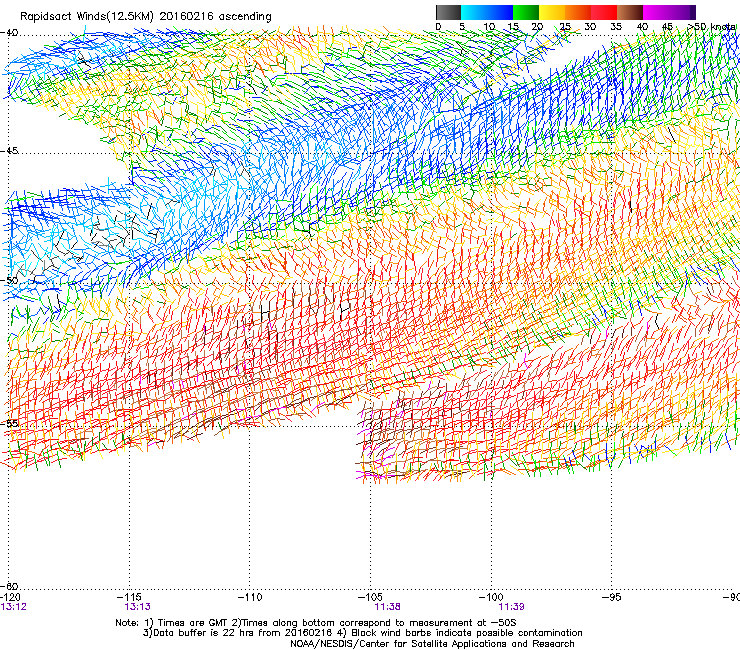Screen dimensions: 740x650
Task: Click the green 15-20 knots legend swatch
Action: [526, 12]
